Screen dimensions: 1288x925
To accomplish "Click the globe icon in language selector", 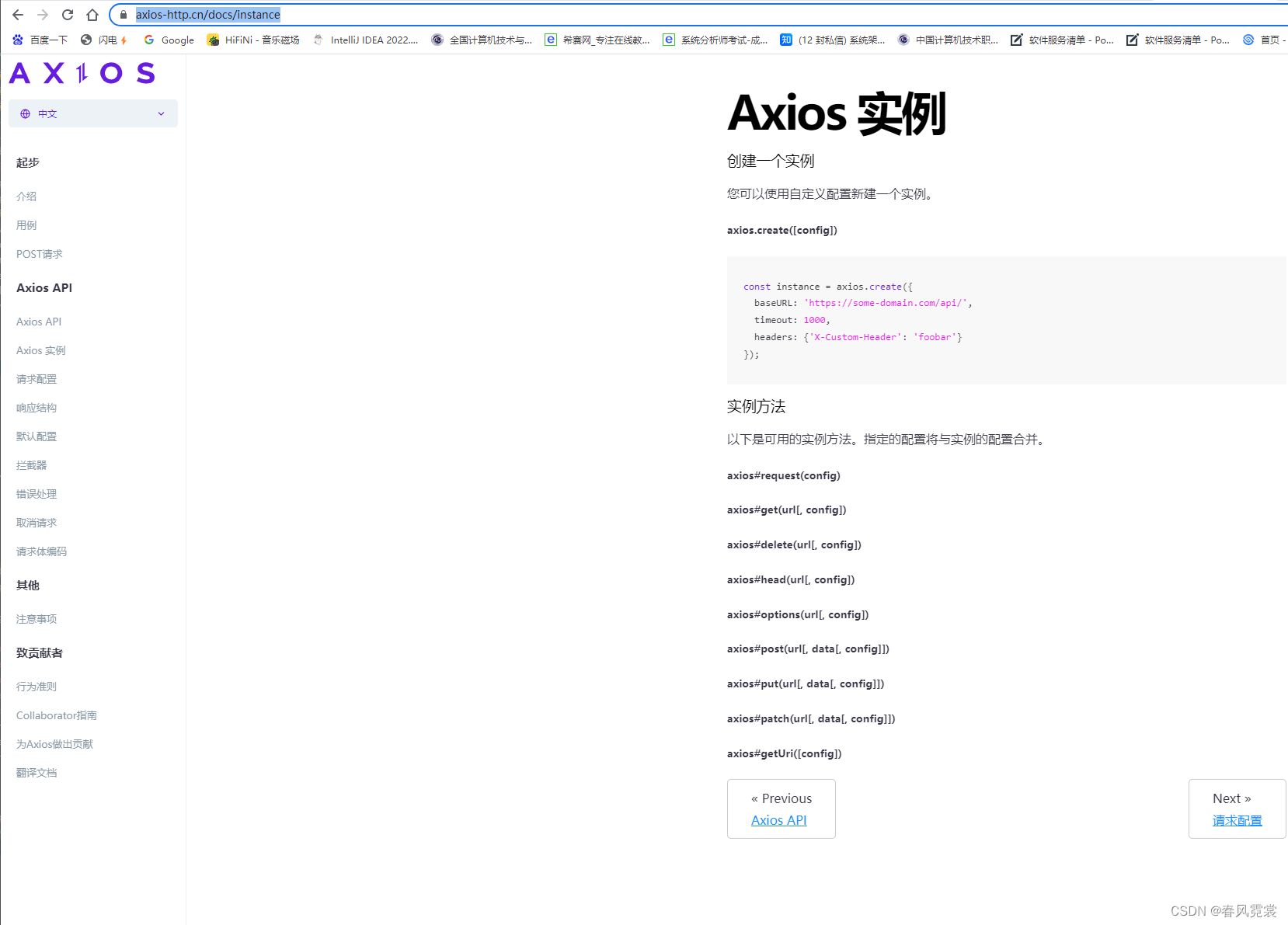I will pyautogui.click(x=26, y=113).
